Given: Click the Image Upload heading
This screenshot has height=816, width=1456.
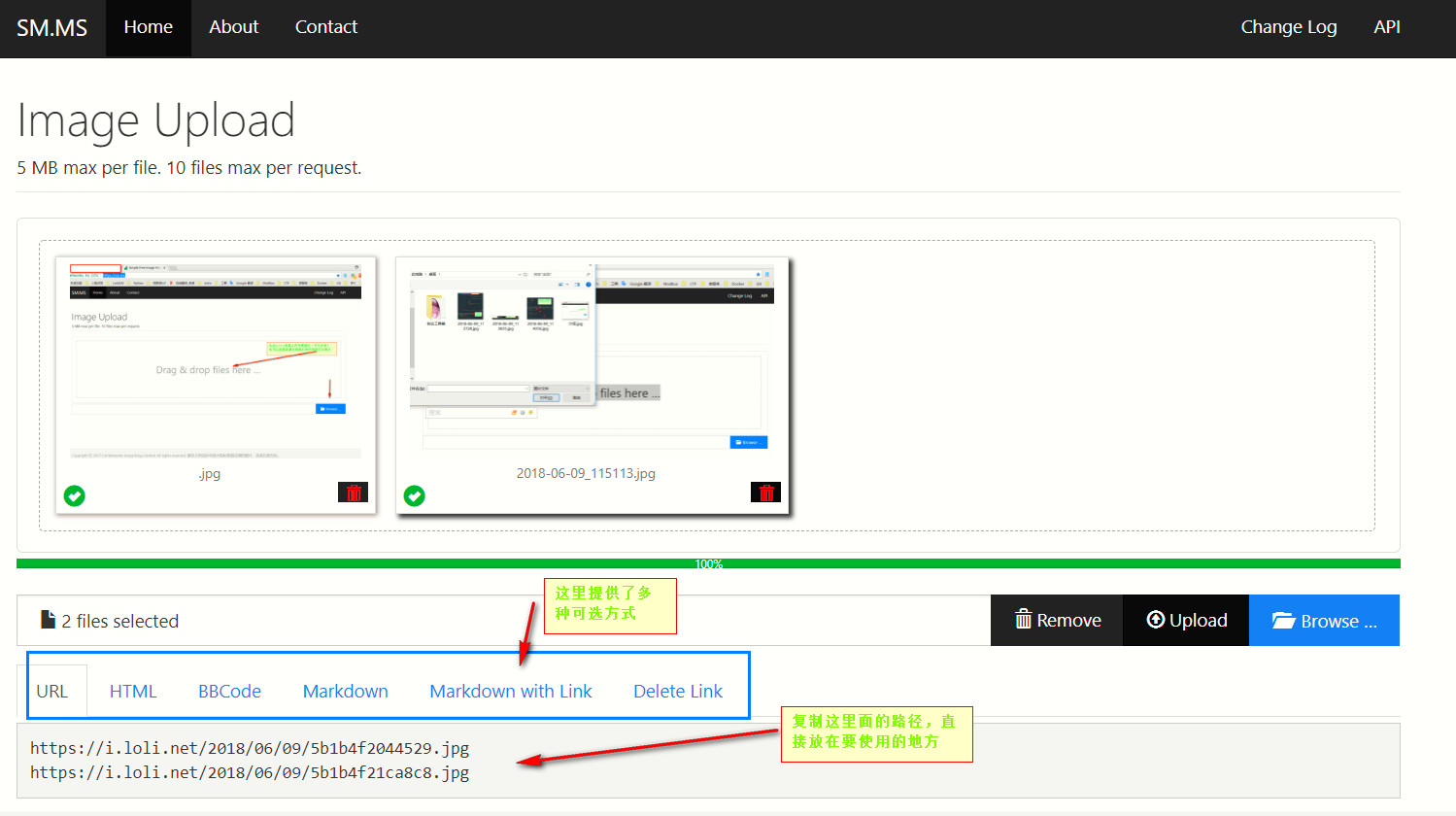Looking at the screenshot, I should pyautogui.click(x=155, y=120).
